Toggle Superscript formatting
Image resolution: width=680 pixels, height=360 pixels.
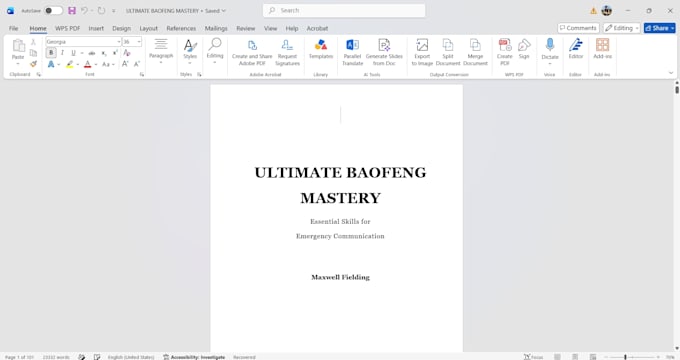coord(115,53)
